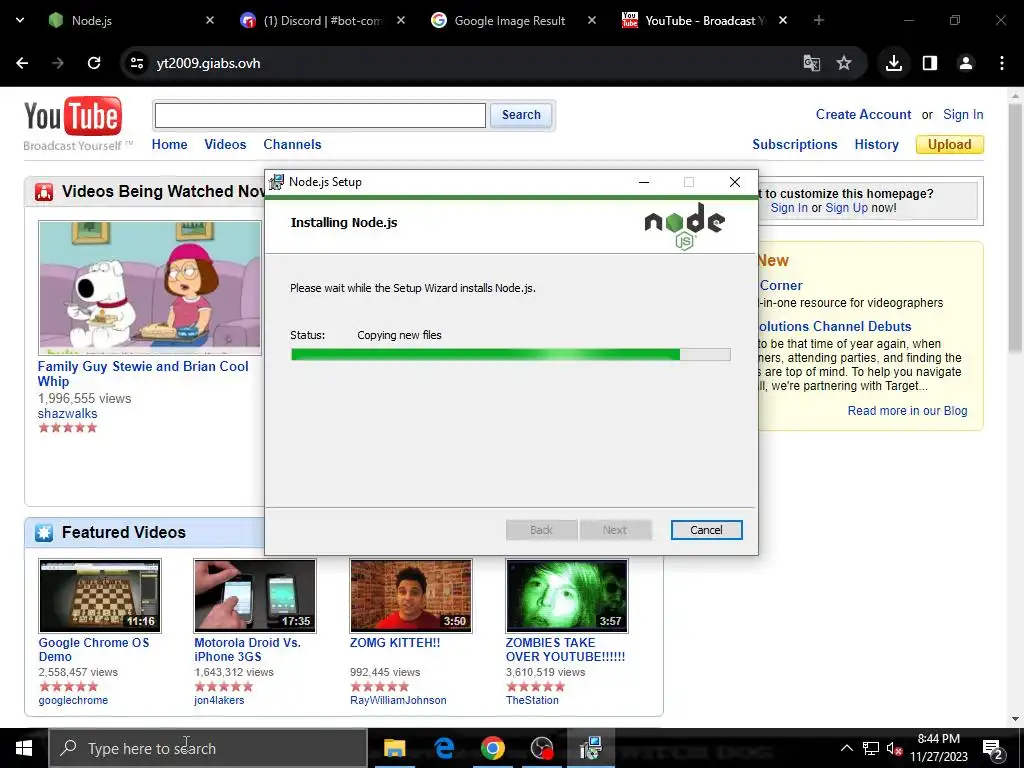Click Node.js Setup title bar icon
1024x768 pixels.
point(276,182)
